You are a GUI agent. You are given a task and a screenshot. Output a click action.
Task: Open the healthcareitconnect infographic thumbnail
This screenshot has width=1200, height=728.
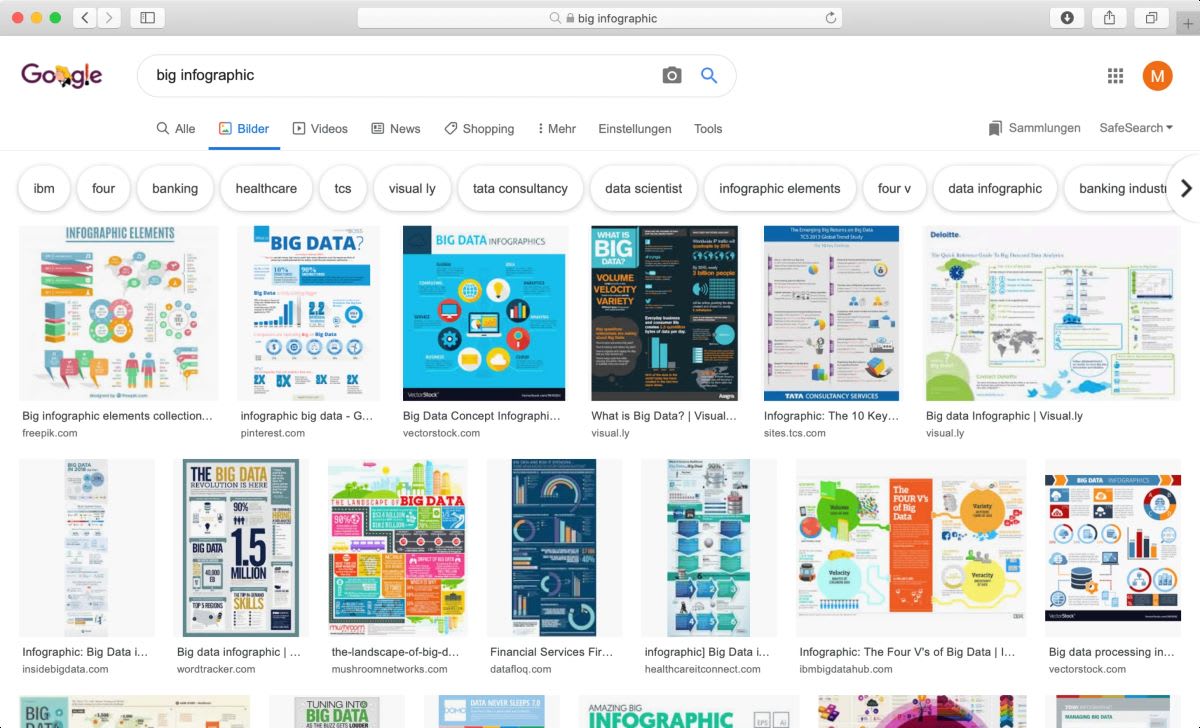coord(709,548)
